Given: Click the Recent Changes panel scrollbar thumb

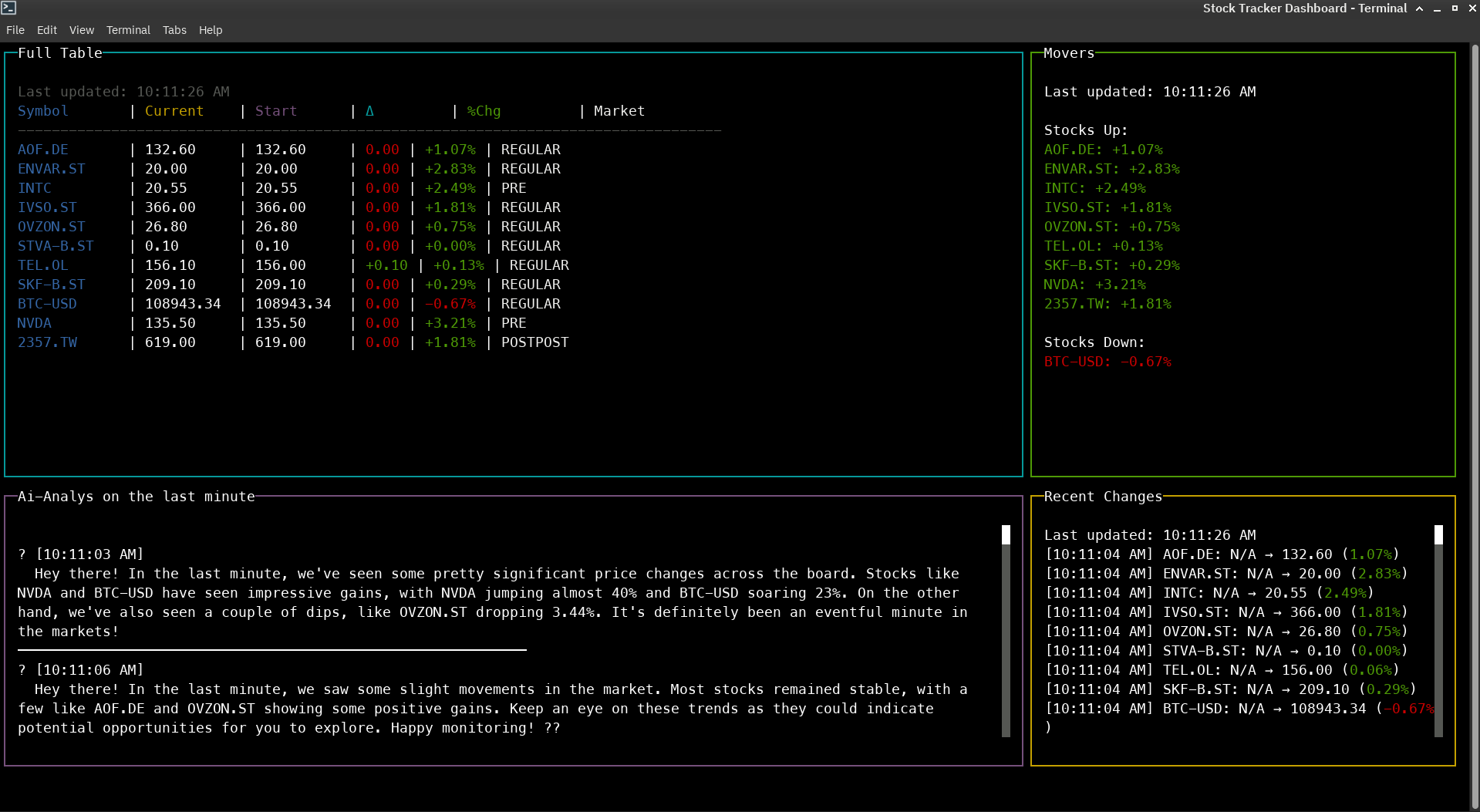Looking at the screenshot, I should (1438, 534).
